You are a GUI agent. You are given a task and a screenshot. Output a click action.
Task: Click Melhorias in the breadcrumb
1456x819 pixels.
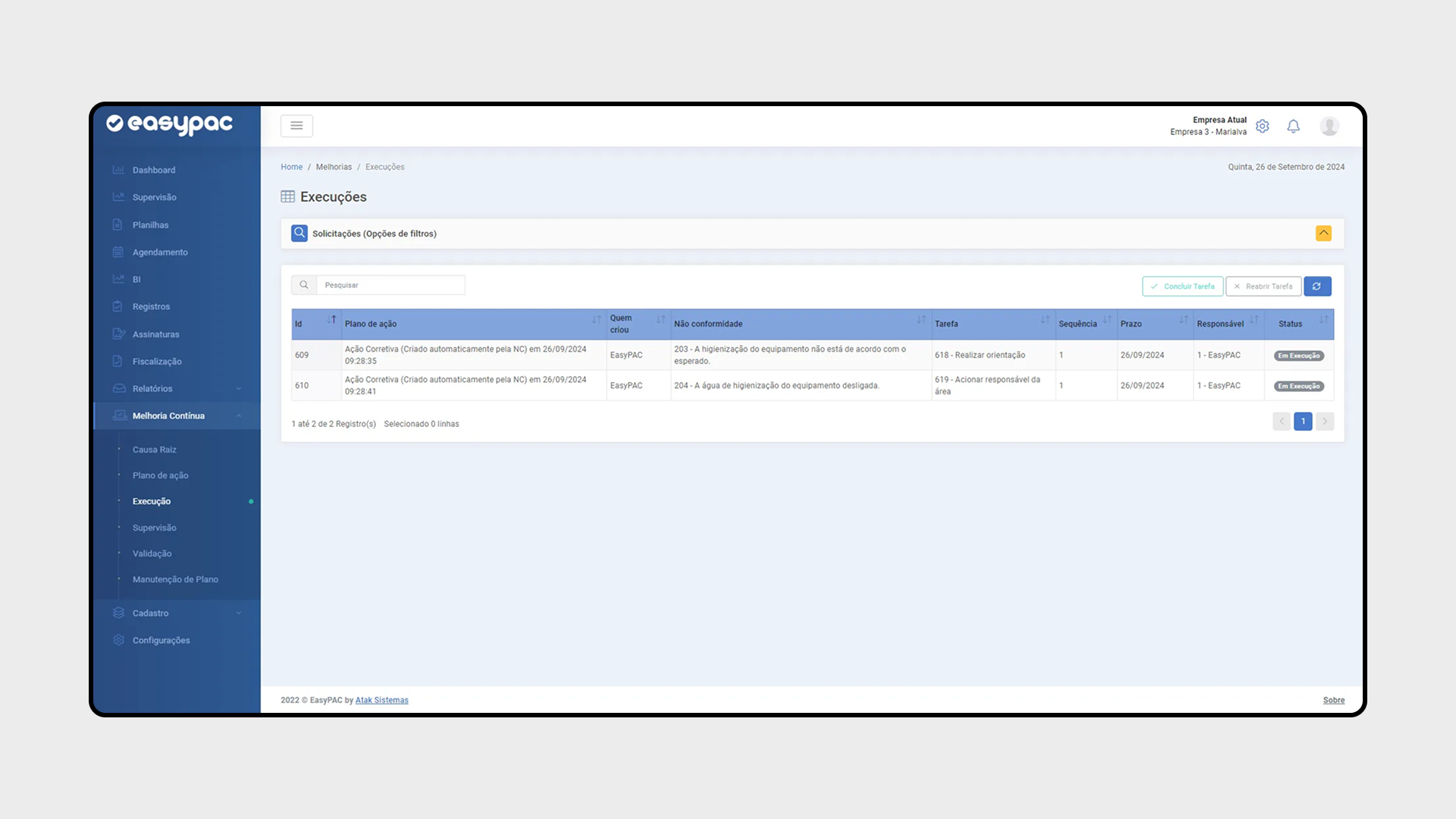tap(334, 167)
